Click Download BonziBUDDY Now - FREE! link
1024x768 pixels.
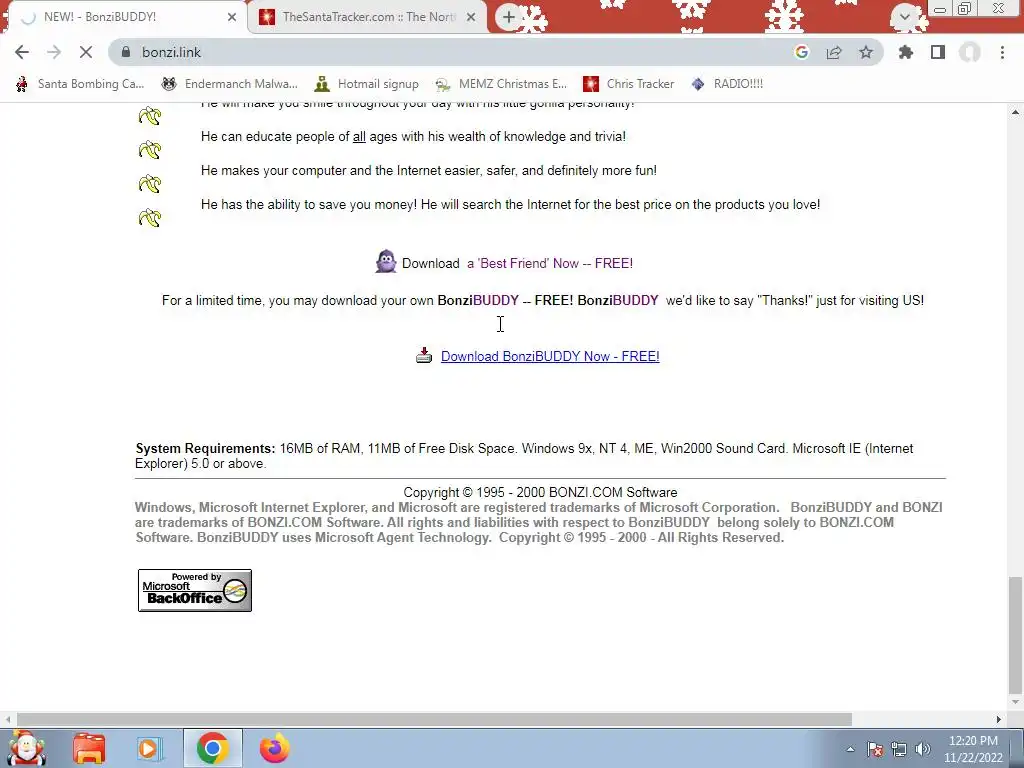[550, 357]
